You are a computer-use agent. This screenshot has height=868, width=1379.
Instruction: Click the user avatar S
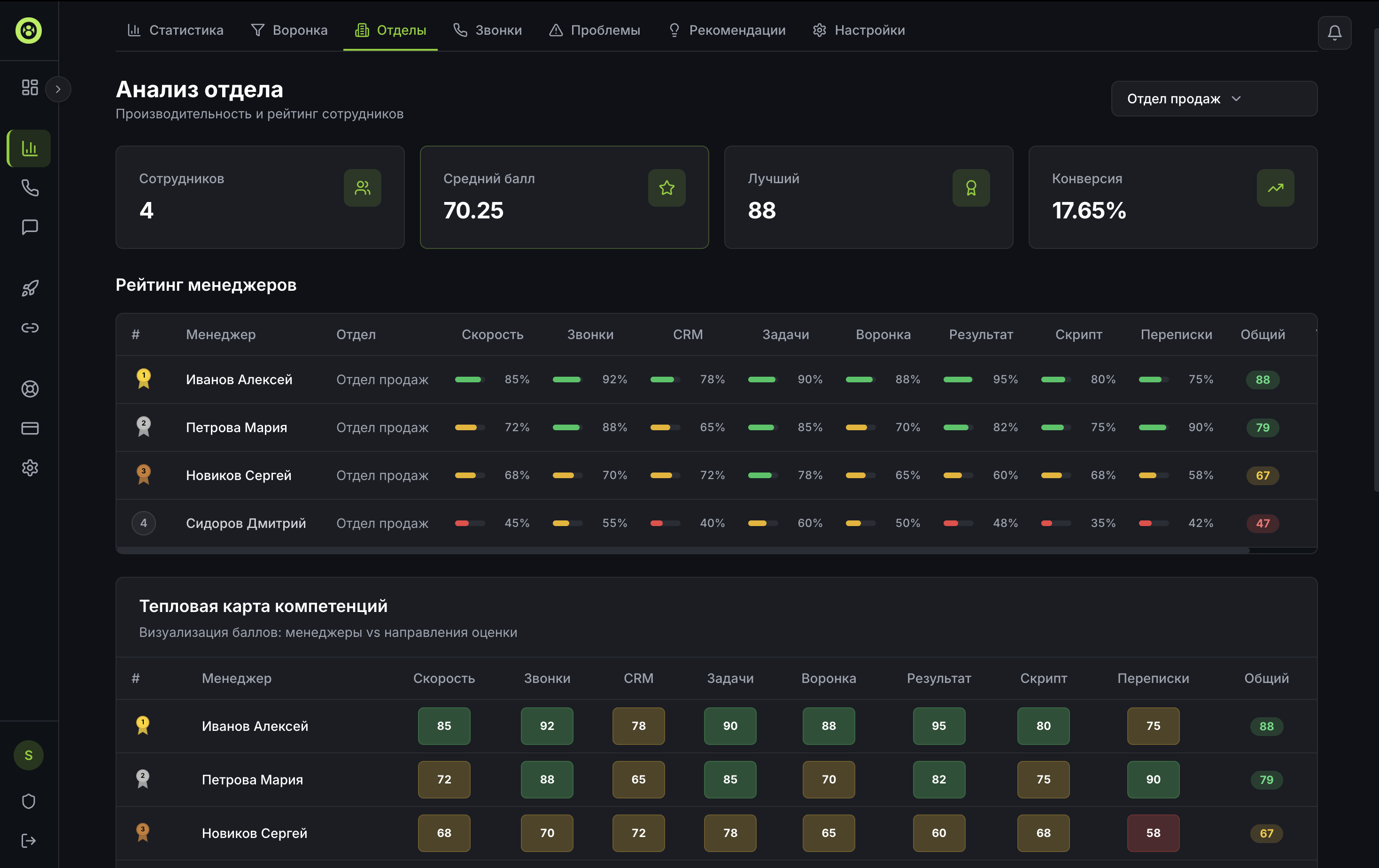[29, 755]
